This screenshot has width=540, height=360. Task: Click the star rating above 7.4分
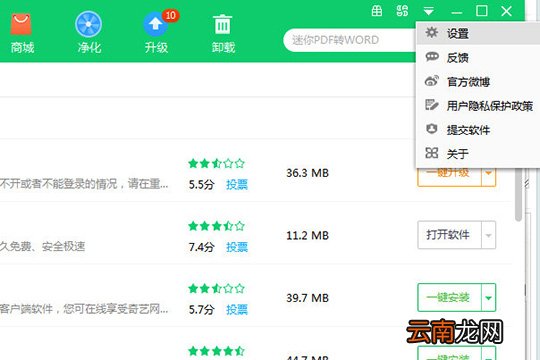tap(216, 226)
